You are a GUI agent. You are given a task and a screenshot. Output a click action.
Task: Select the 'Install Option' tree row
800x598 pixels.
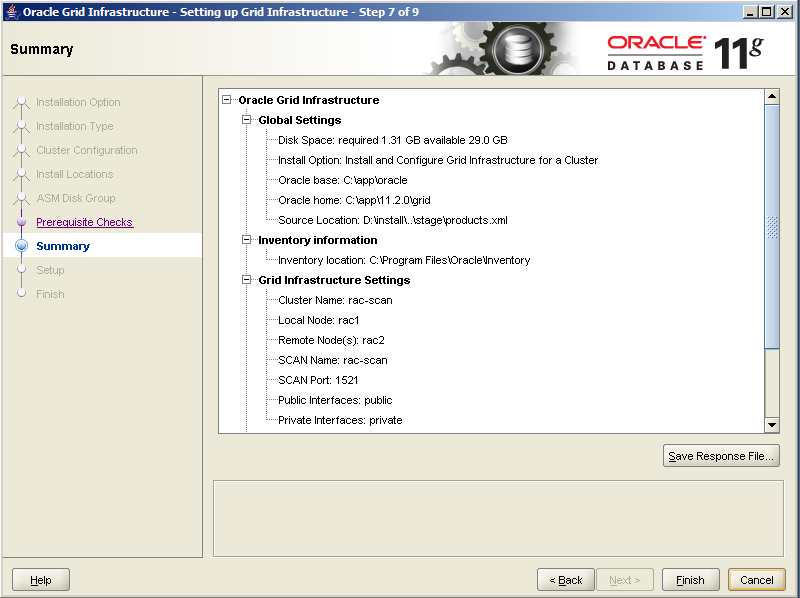pos(438,160)
